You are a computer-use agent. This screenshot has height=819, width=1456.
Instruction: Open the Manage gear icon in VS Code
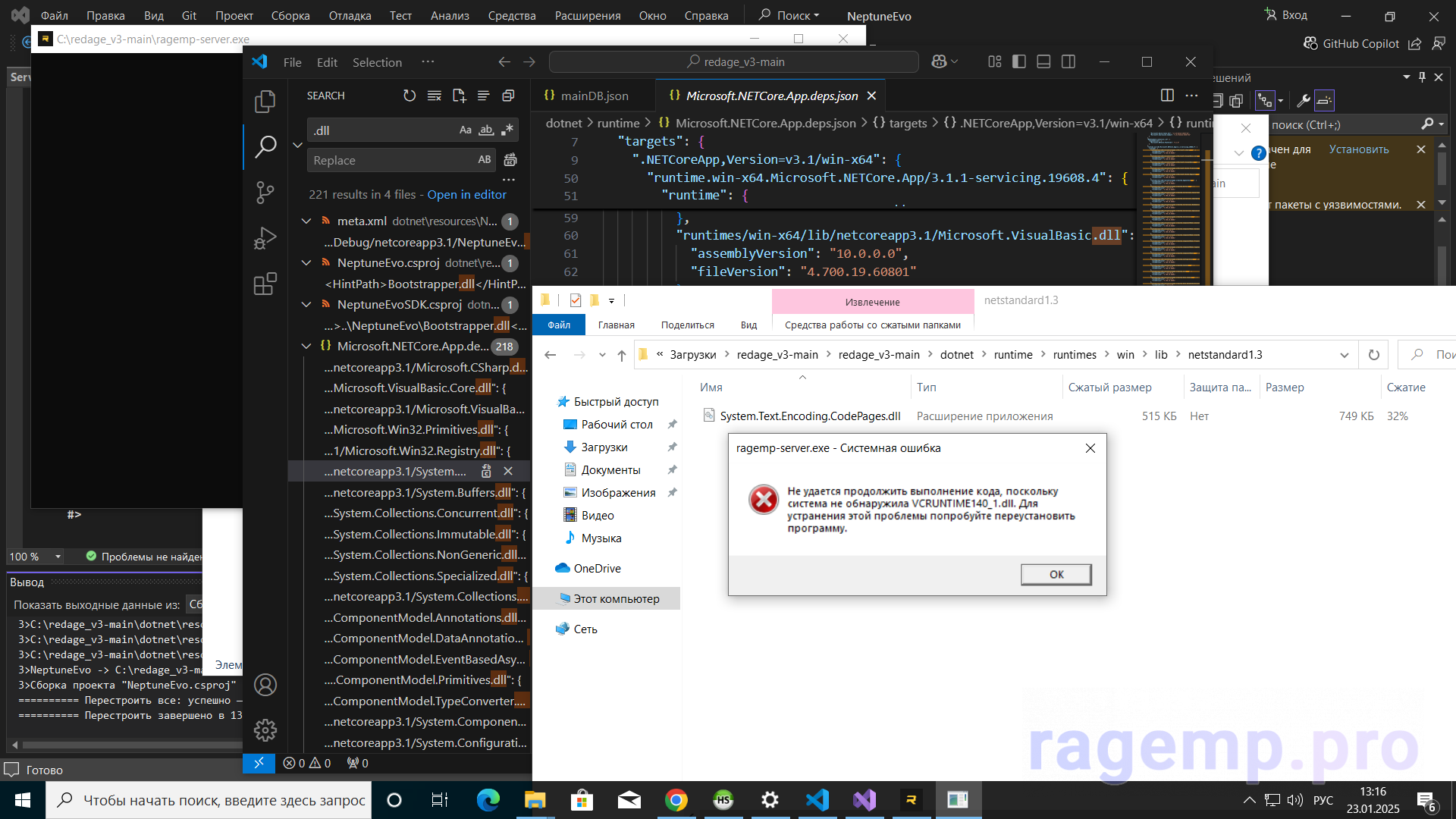click(x=265, y=730)
